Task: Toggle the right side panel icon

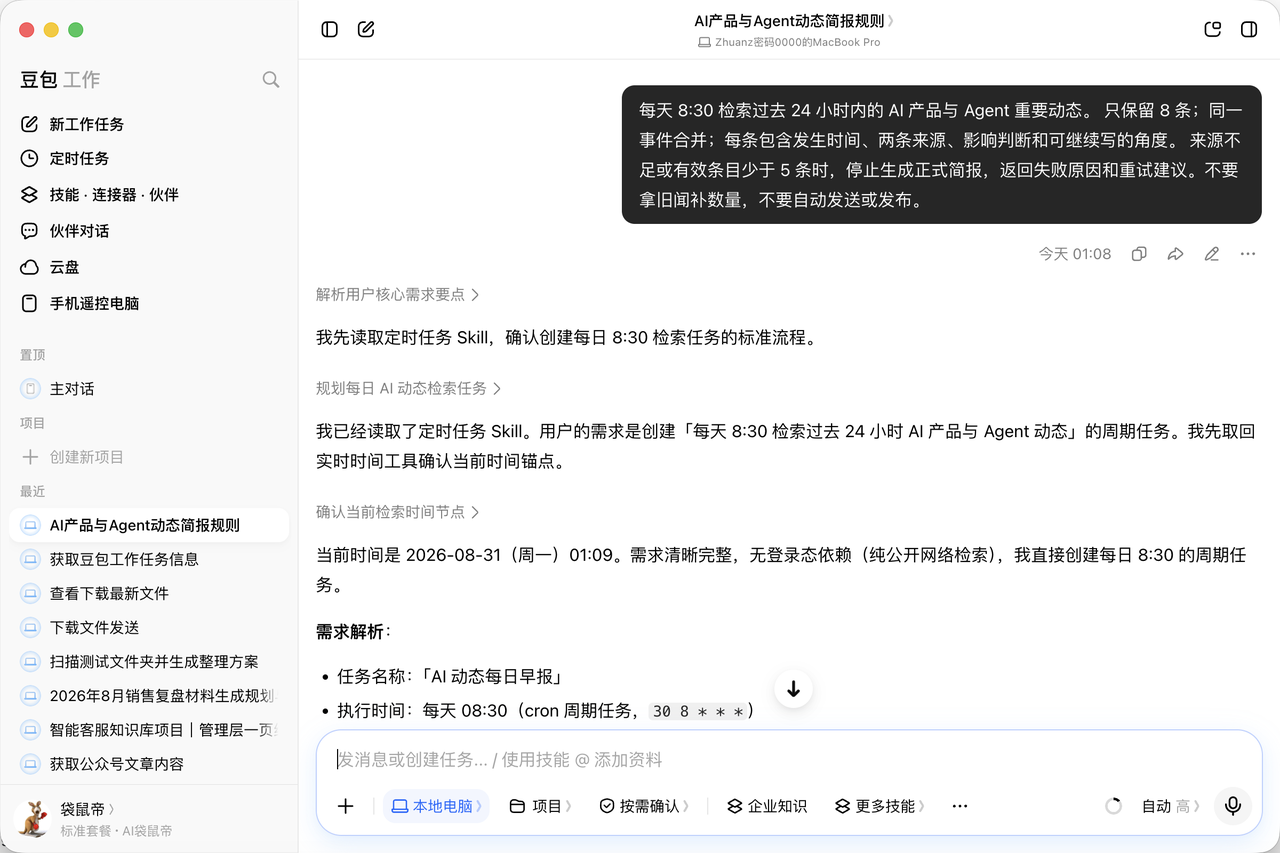Action: pos(1249,29)
